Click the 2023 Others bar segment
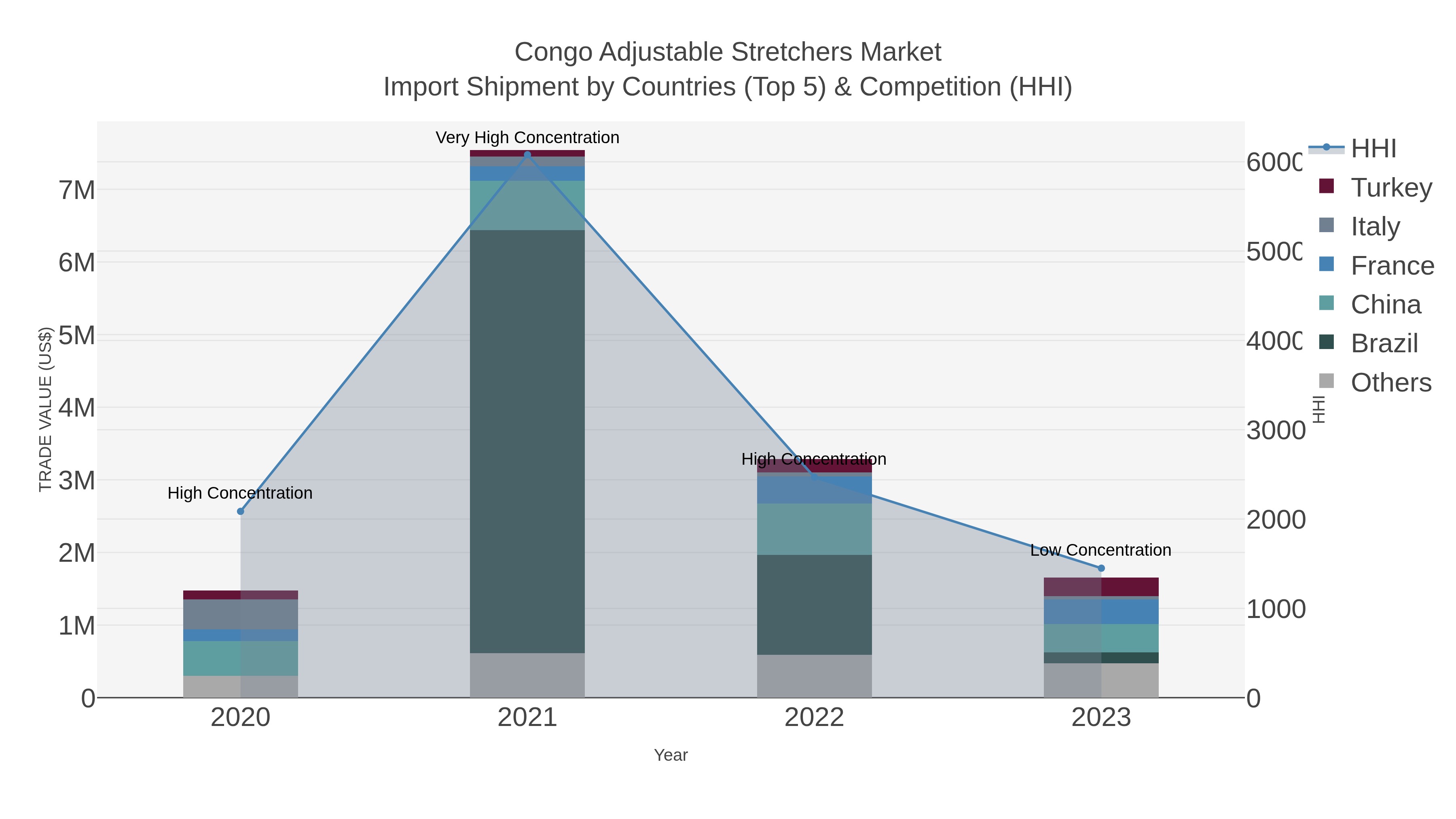 pyautogui.click(x=1101, y=681)
